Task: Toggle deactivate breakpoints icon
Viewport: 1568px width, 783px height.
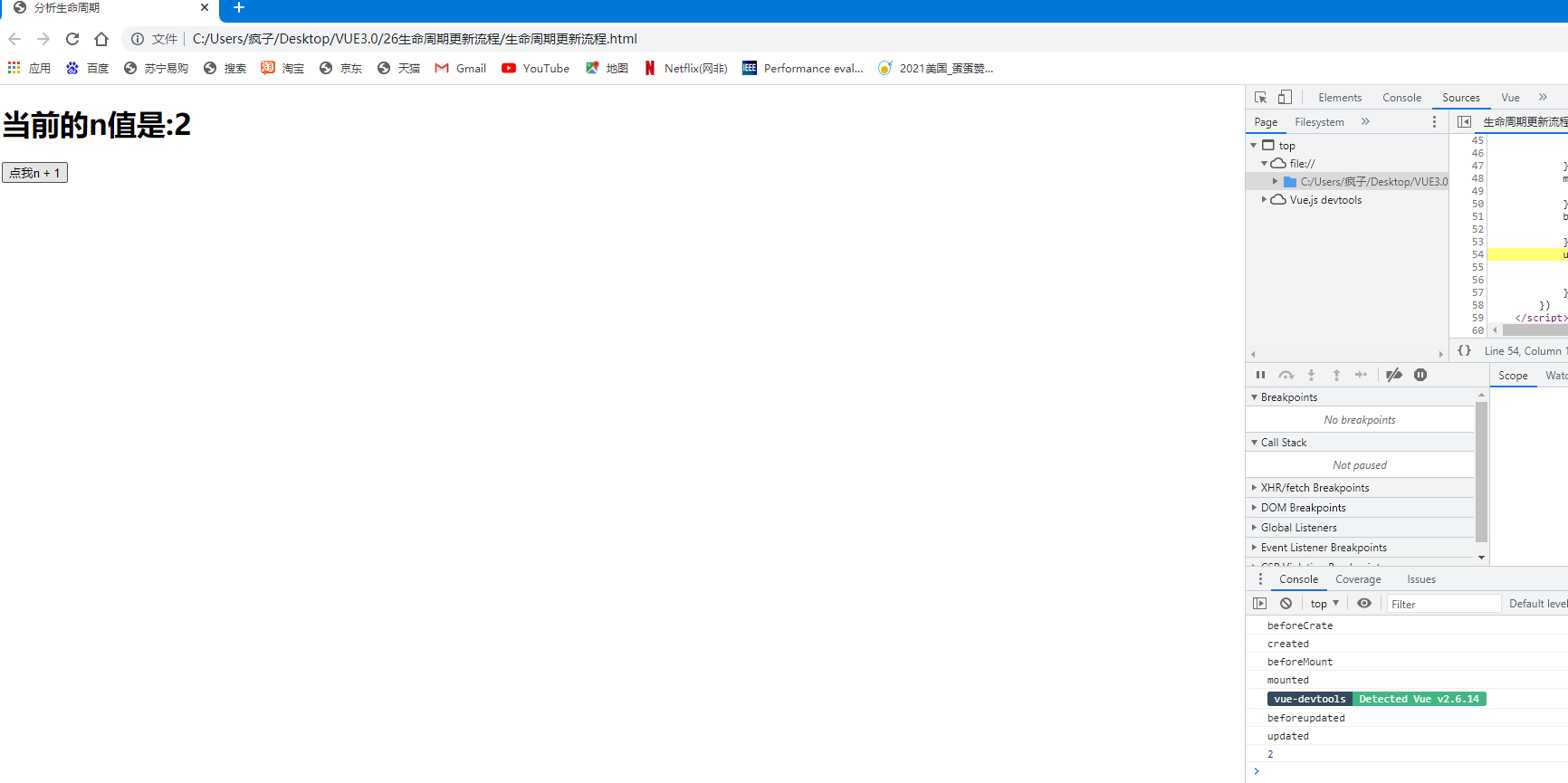Action: [x=1394, y=375]
